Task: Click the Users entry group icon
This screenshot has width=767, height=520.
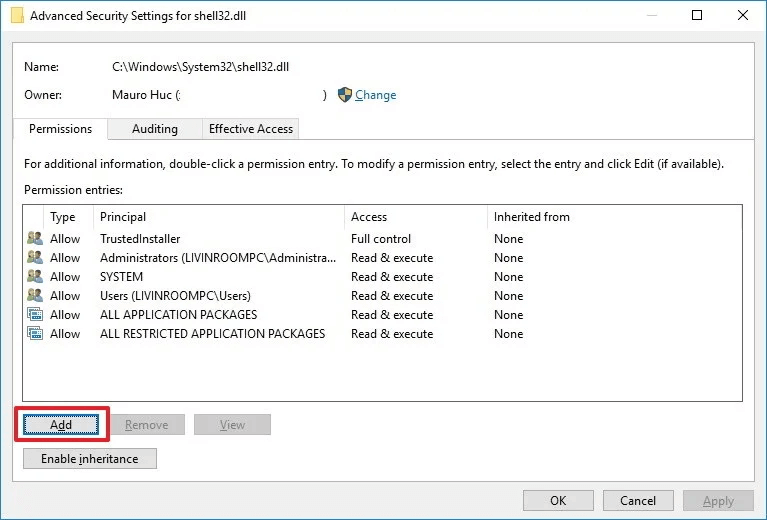Action: click(35, 296)
